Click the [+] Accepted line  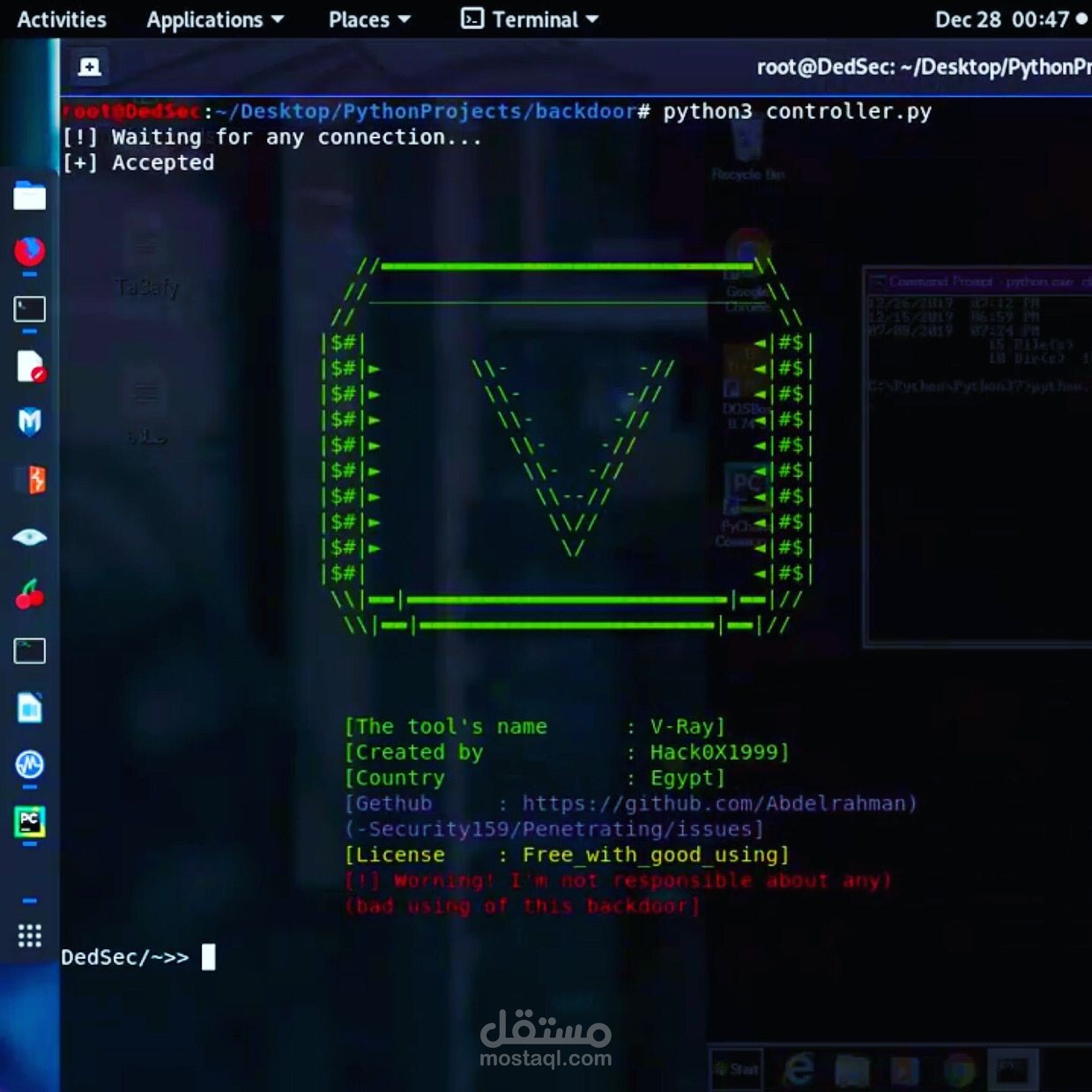tap(138, 162)
